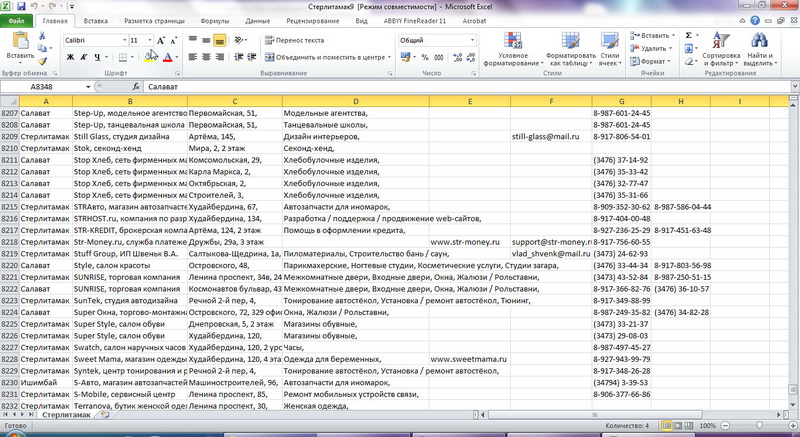Click the increase indent icon
This screenshot has height=437, width=800.
point(252,57)
